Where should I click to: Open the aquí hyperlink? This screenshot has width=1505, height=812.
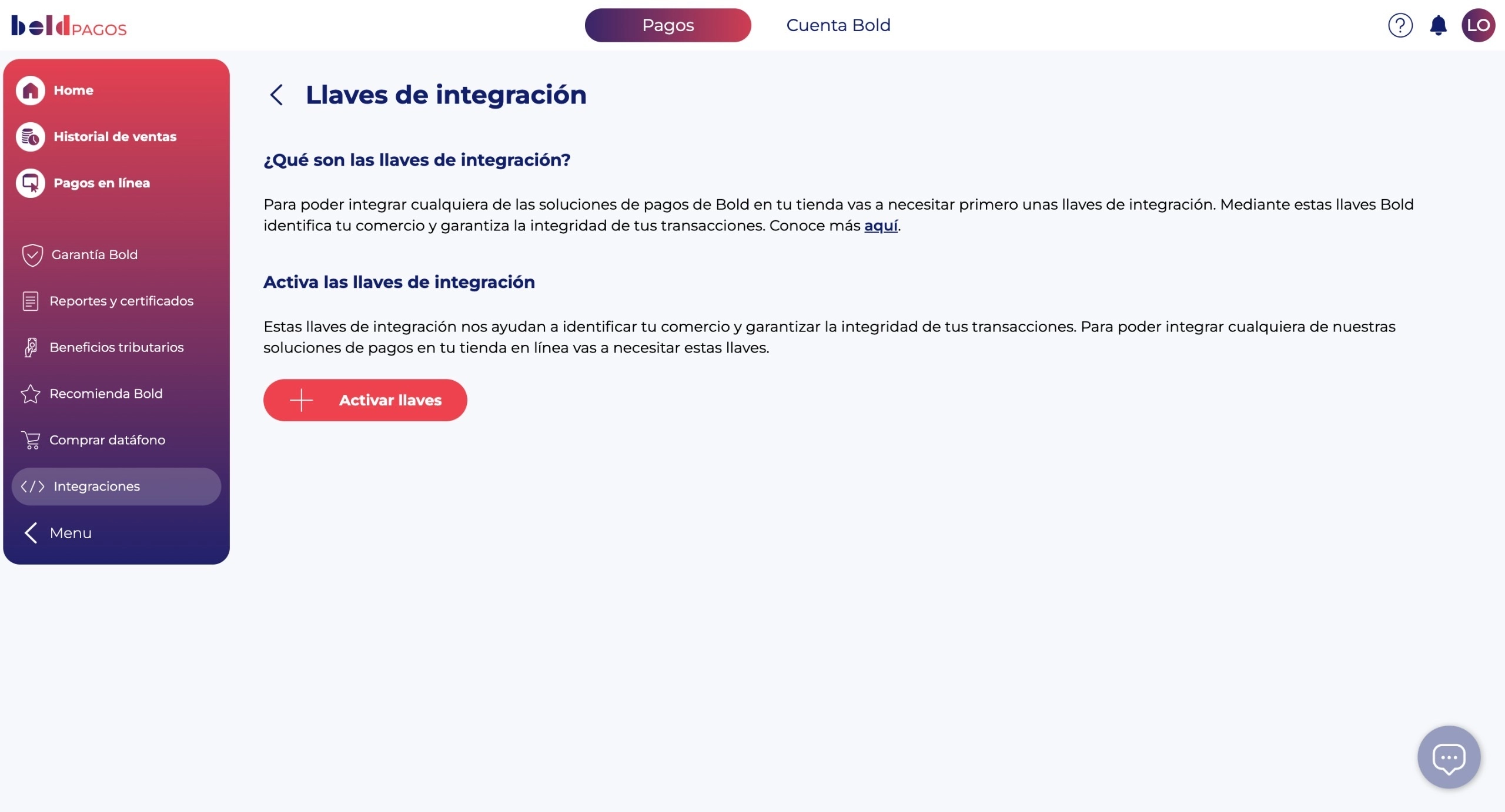click(x=880, y=225)
